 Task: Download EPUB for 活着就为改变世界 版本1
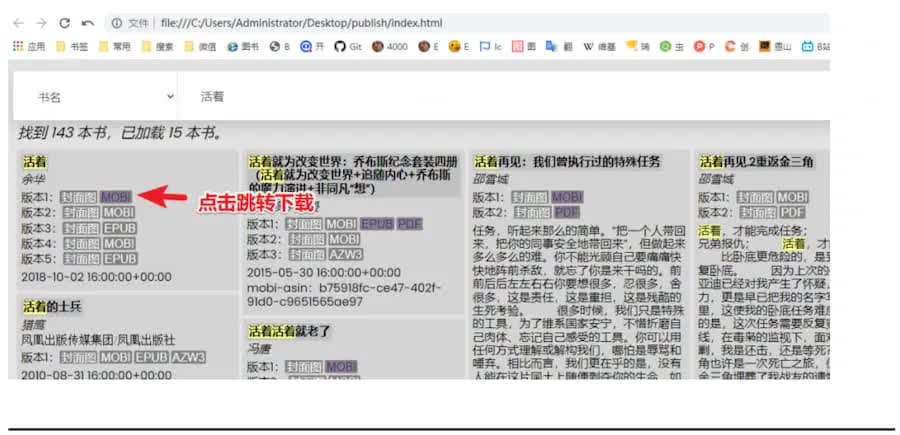click(x=377, y=224)
